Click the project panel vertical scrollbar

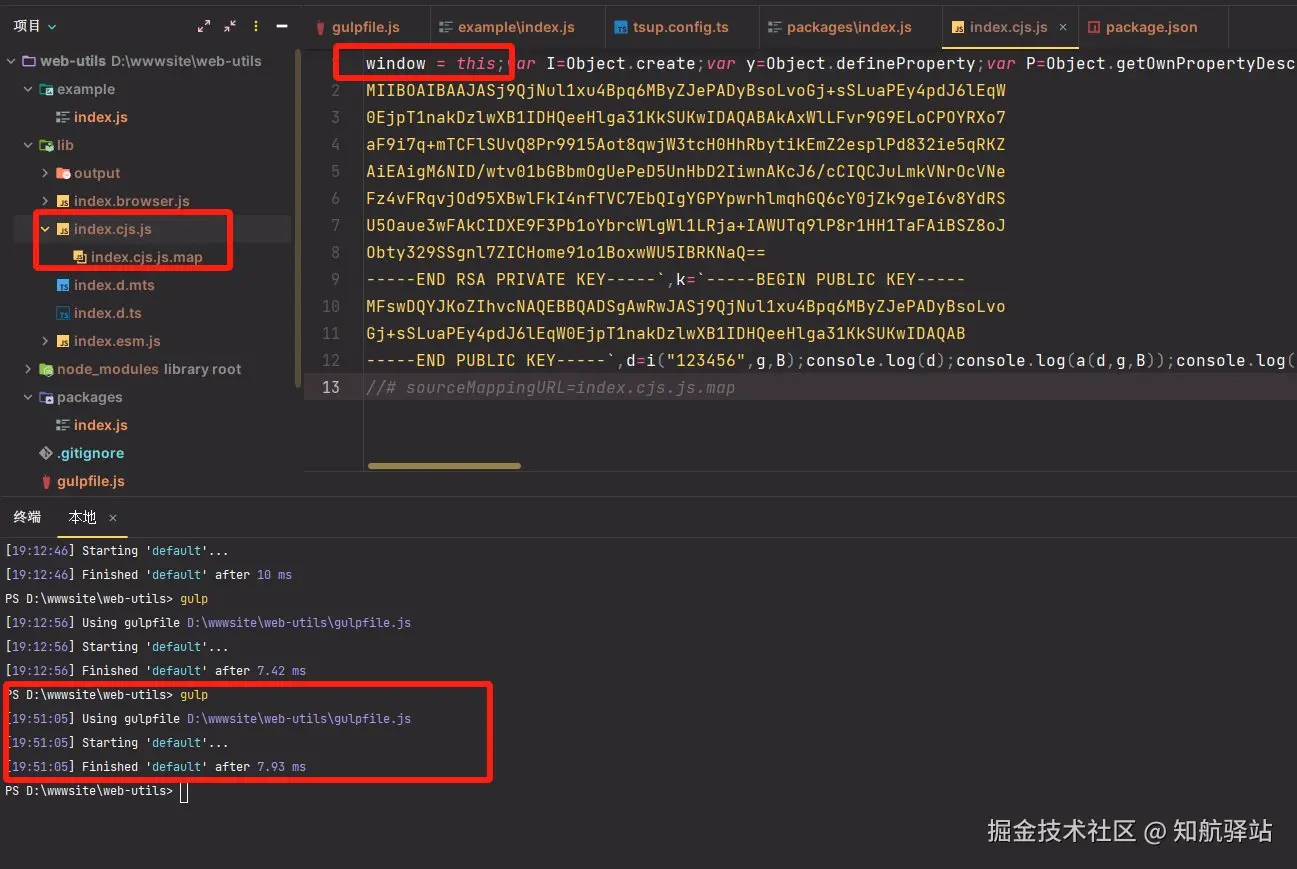[x=297, y=220]
